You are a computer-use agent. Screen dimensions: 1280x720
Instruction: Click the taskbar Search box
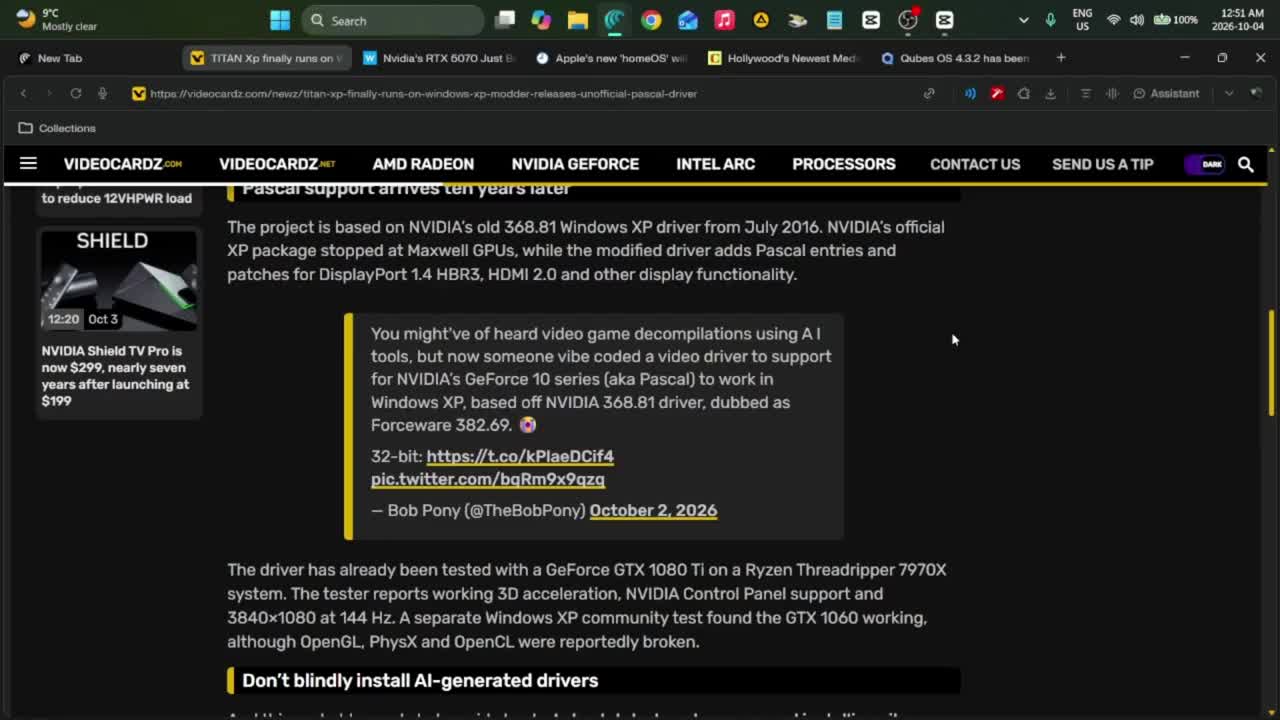[393, 20]
